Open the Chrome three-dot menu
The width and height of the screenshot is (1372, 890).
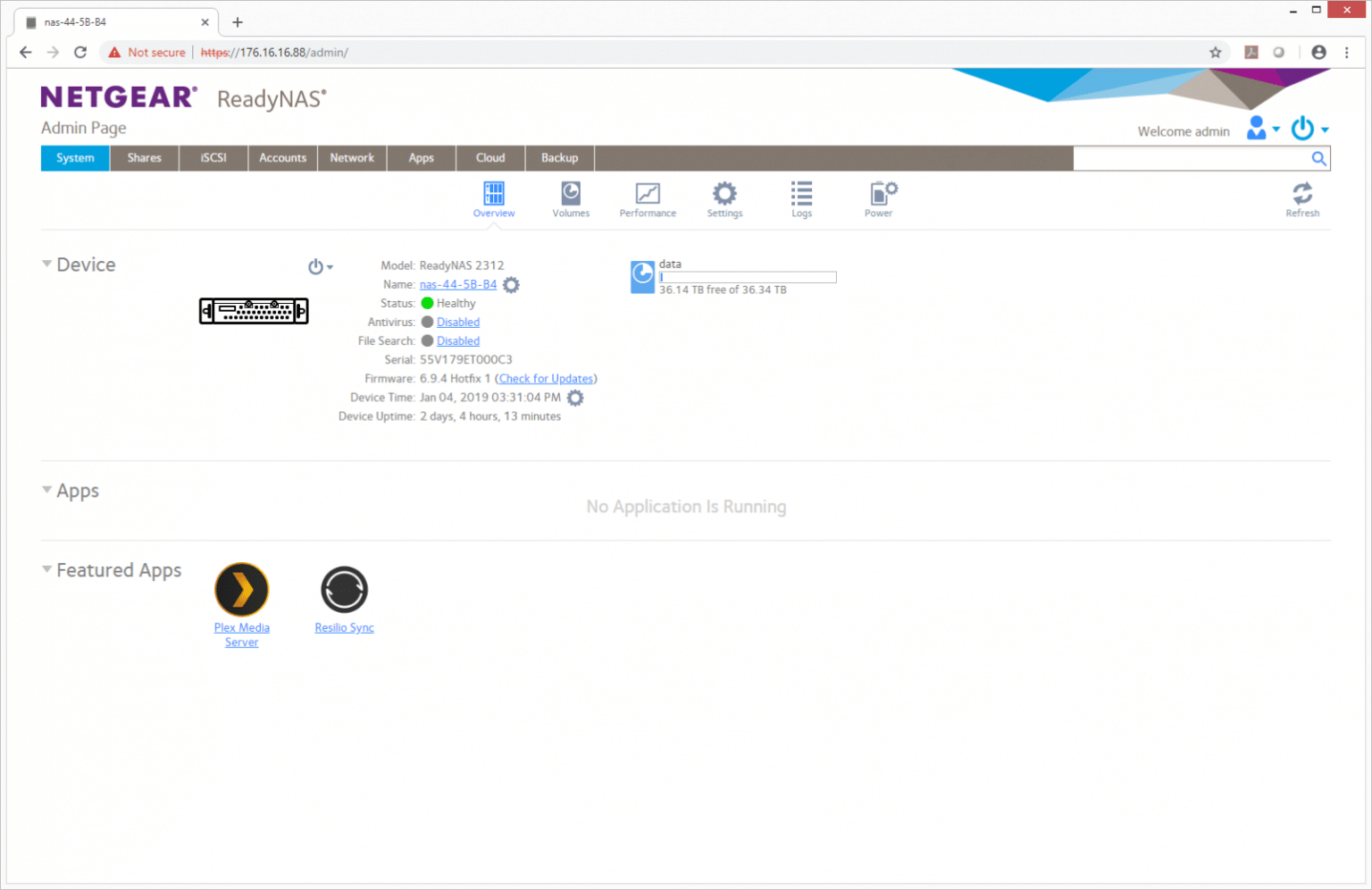[x=1347, y=52]
